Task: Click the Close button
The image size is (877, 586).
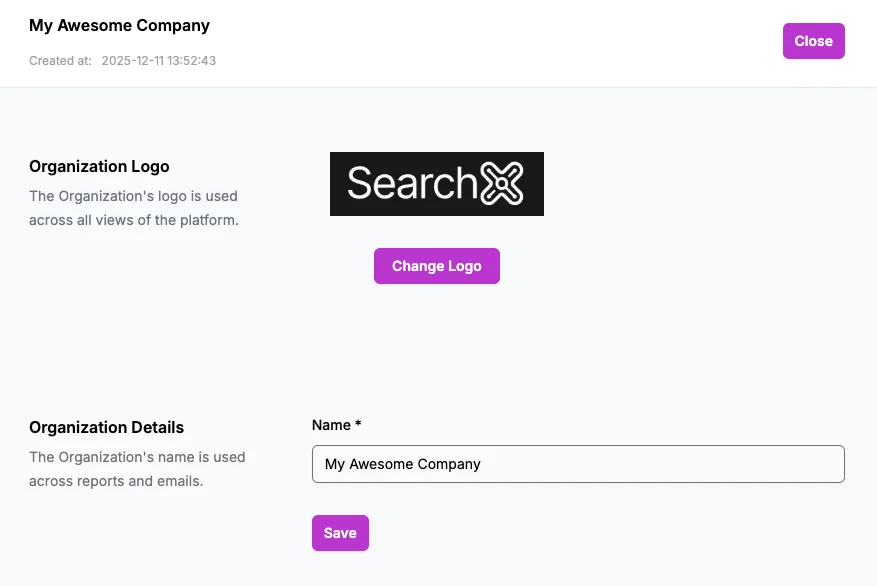Action: [813, 41]
